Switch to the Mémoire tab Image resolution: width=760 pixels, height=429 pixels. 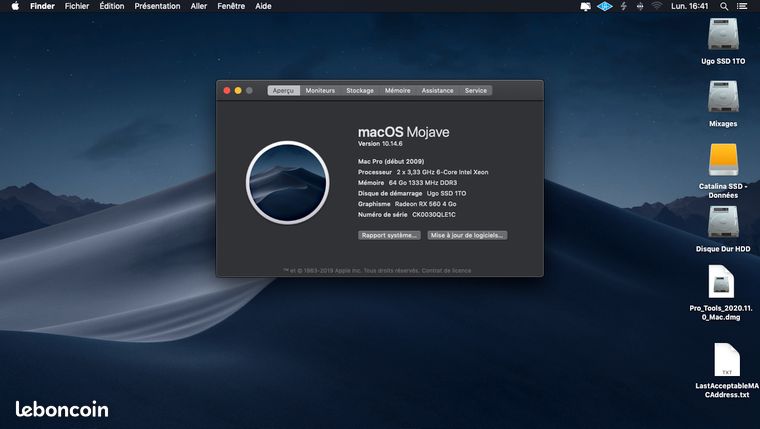(x=397, y=91)
